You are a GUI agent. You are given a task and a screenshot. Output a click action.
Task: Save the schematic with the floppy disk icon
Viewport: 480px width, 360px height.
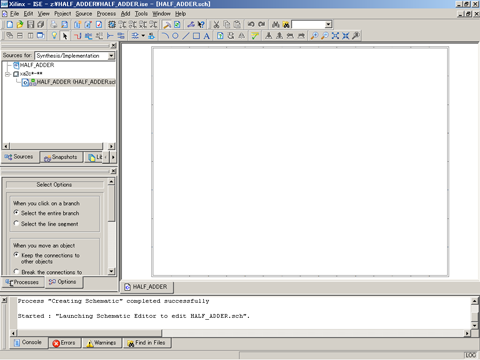point(30,24)
